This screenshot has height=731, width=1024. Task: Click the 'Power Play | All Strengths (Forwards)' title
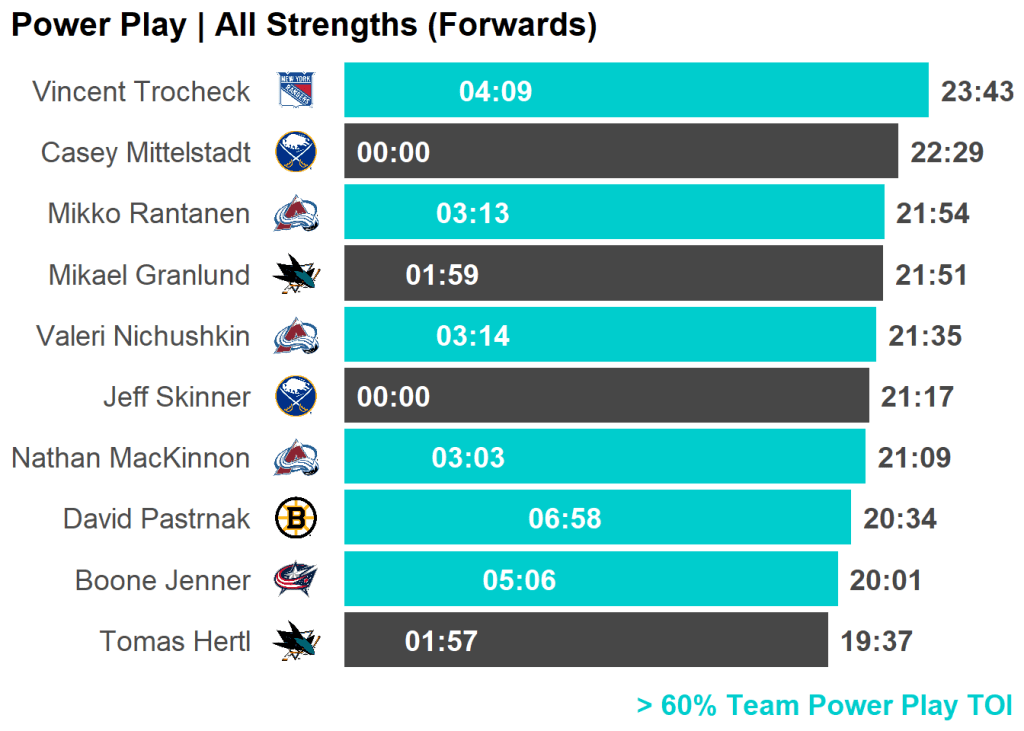point(304,26)
